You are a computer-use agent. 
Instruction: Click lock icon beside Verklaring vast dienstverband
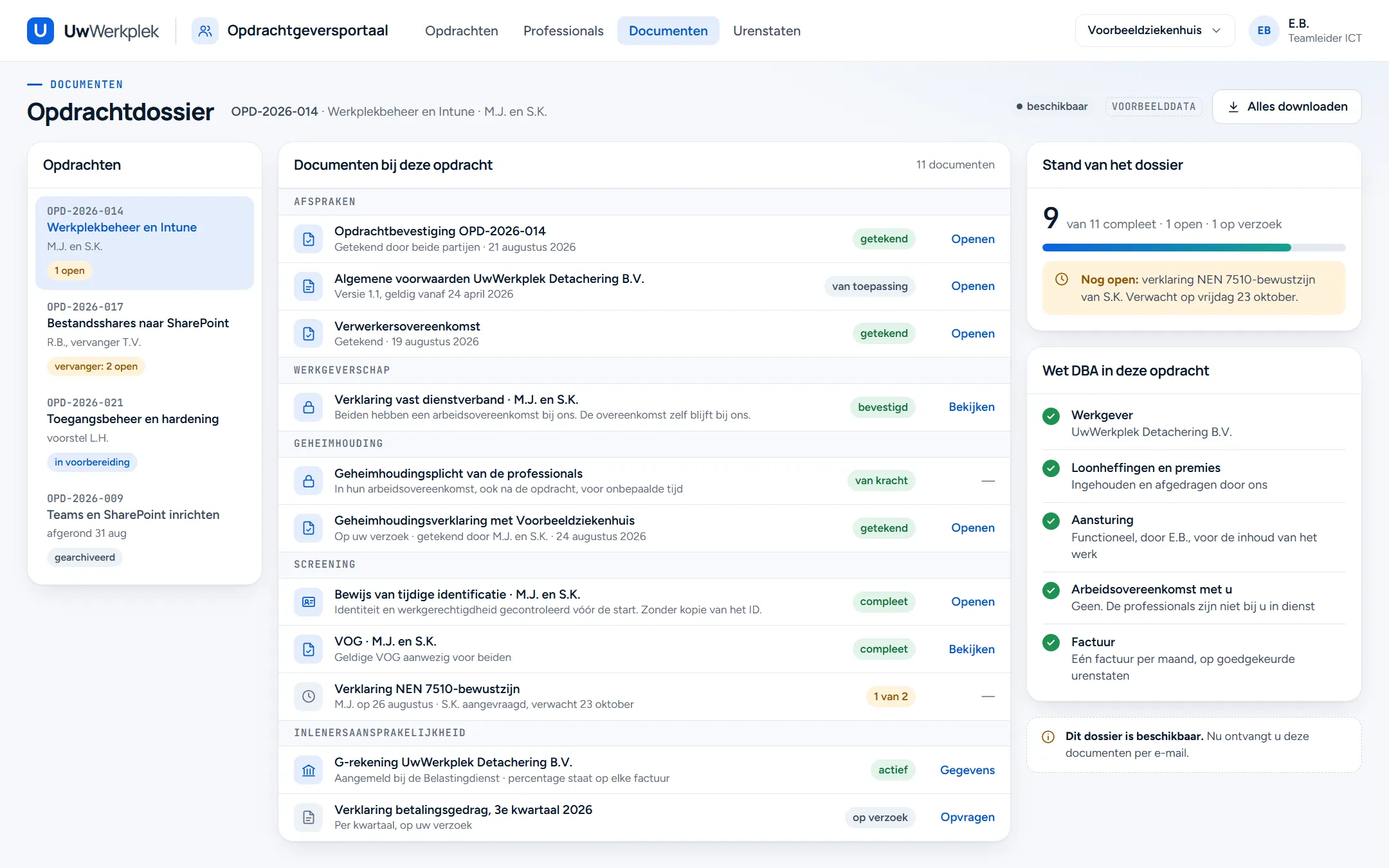click(x=309, y=407)
